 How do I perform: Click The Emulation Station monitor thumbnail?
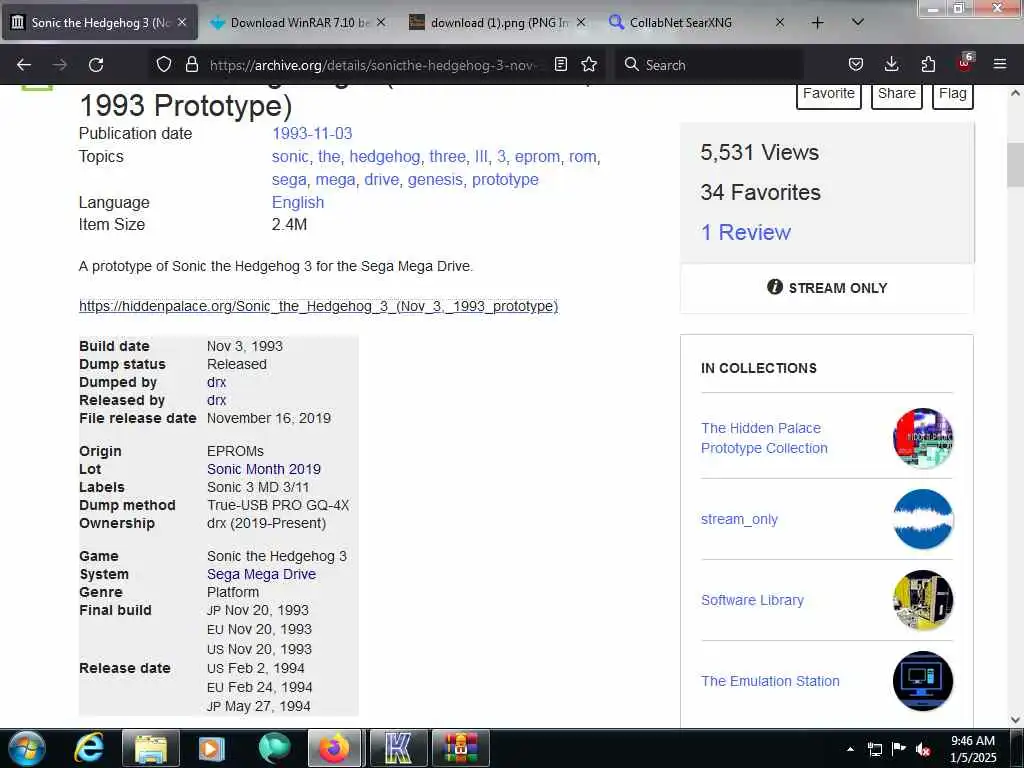coord(923,681)
